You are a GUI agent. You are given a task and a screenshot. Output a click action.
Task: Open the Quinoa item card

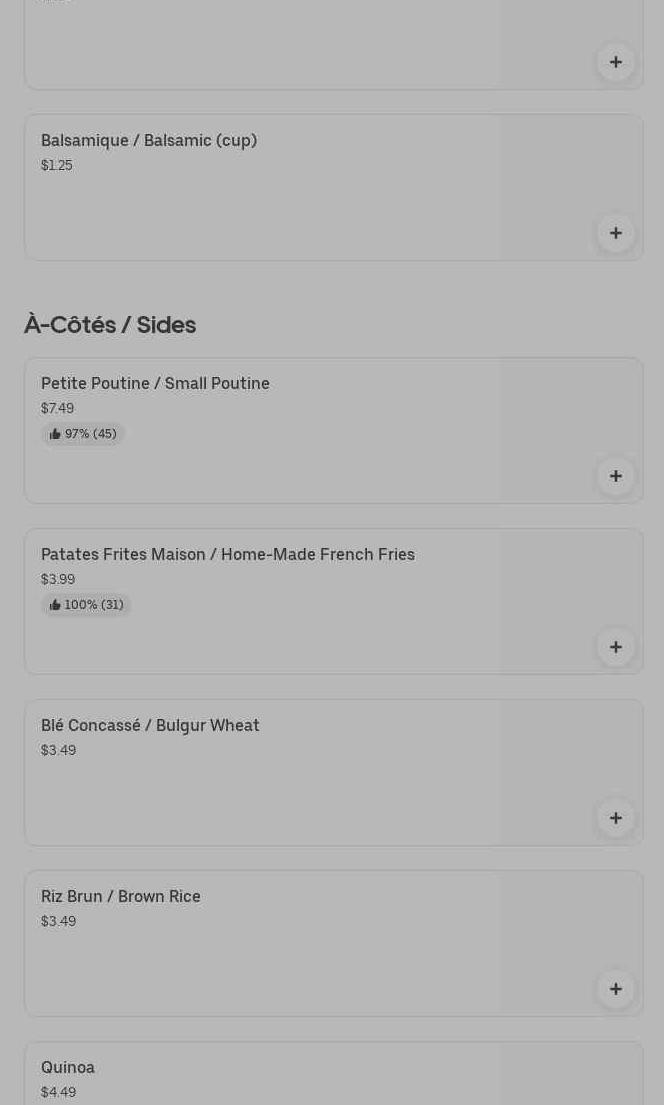(x=333, y=1073)
